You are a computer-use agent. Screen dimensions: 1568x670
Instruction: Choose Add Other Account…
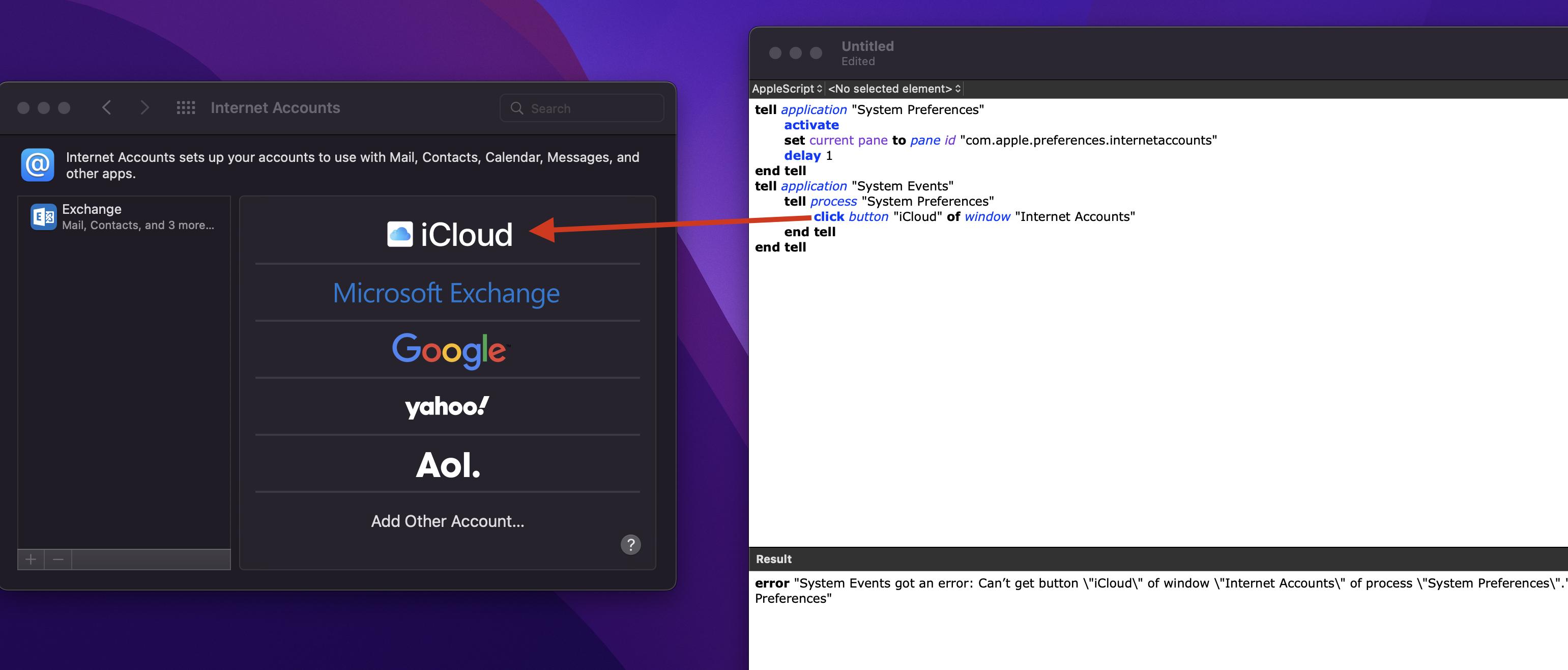click(x=447, y=521)
